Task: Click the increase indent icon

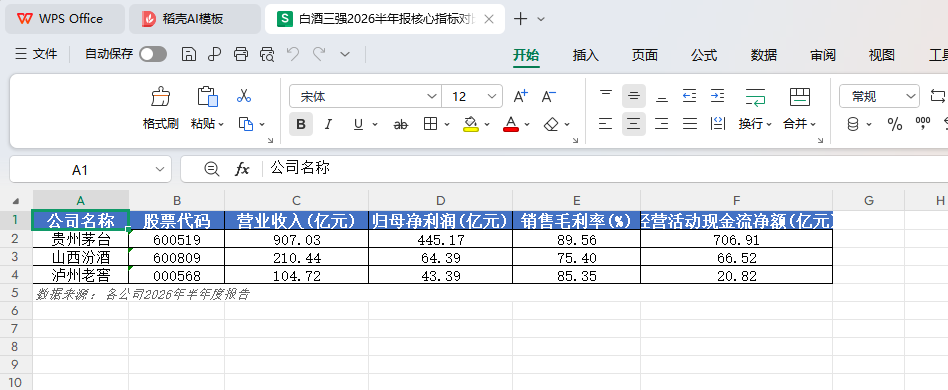Action: coord(718,96)
